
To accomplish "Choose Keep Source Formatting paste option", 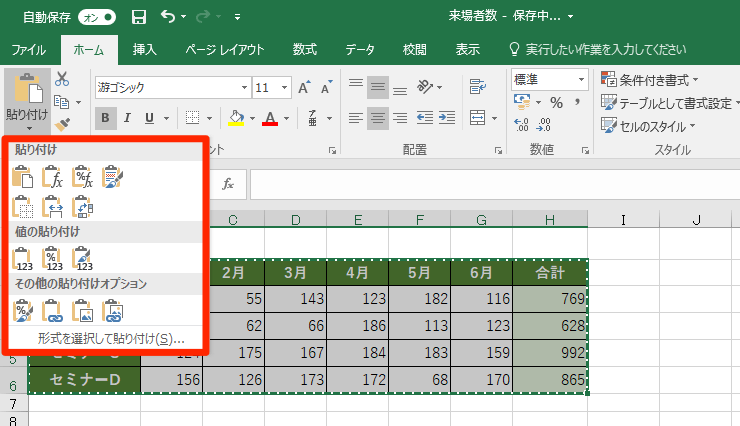I will pos(112,177).
